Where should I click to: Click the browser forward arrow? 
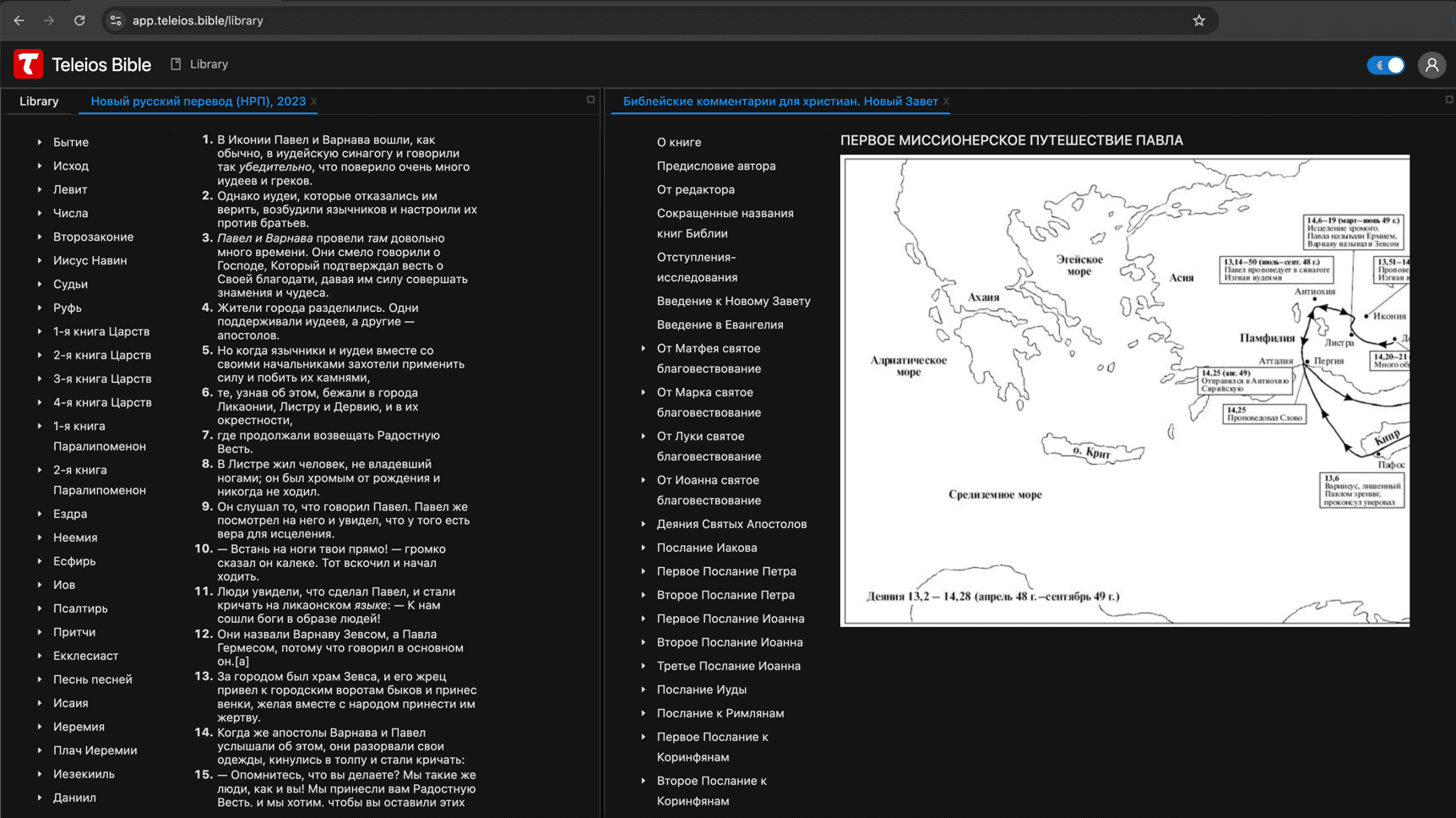click(49, 20)
